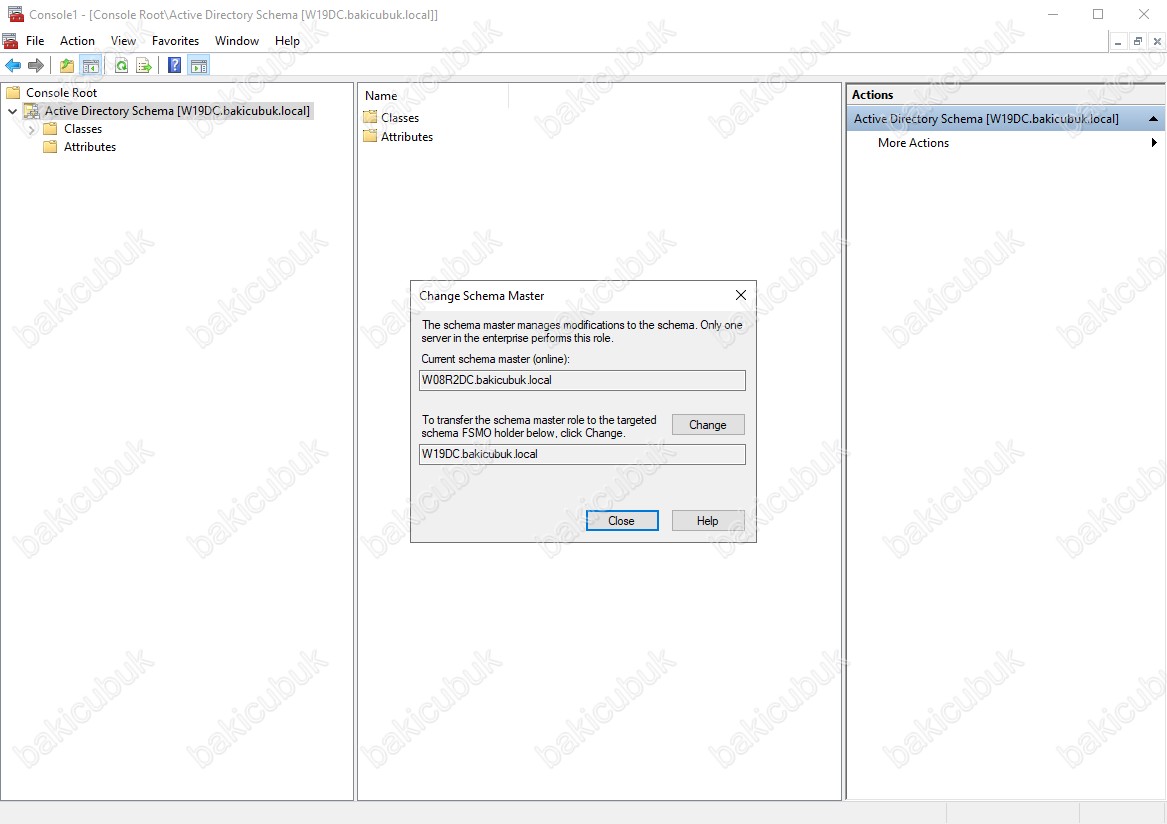Close dialog with the X button

(x=741, y=296)
